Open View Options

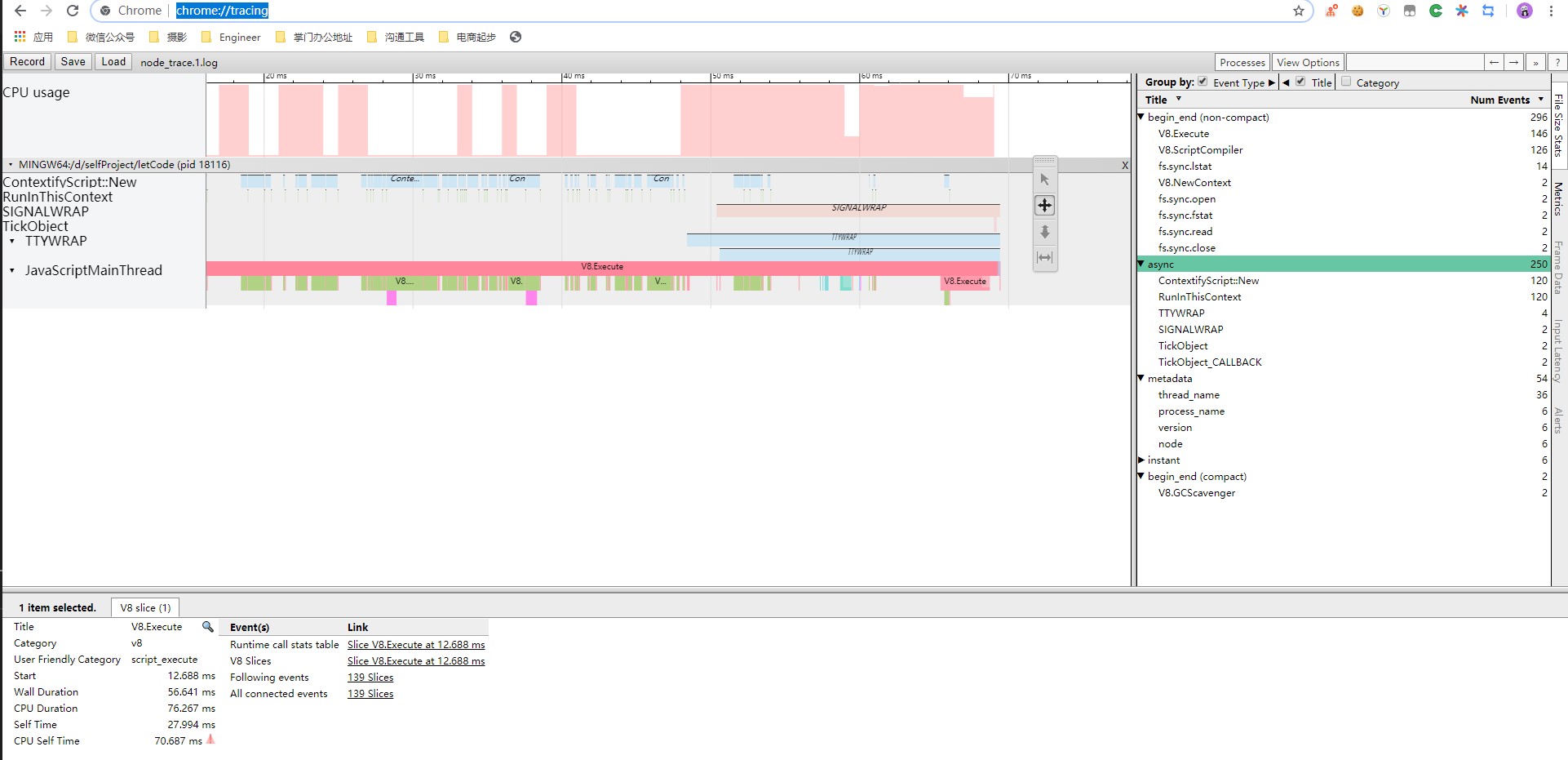[1308, 62]
